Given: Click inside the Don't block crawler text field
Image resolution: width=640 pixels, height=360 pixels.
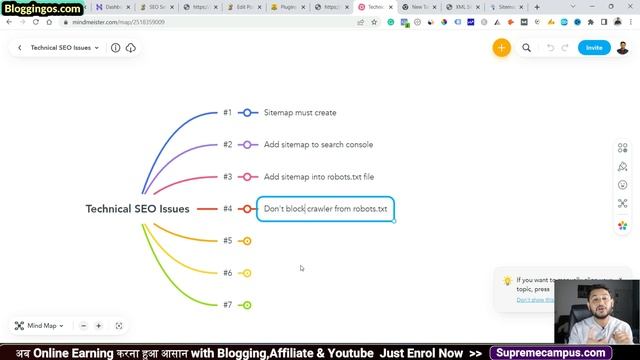Looking at the screenshot, I should 325,209.
